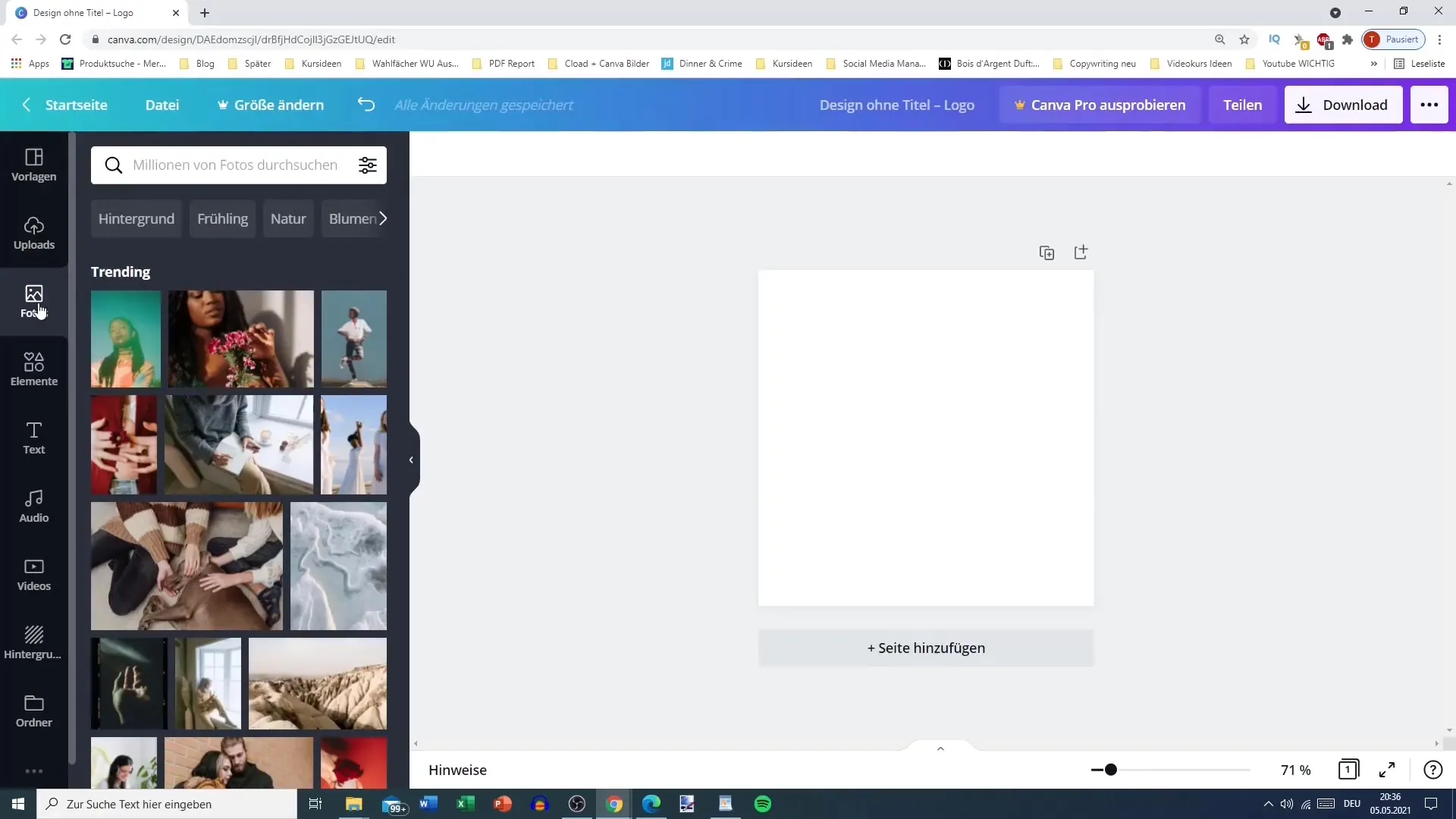Drag the zoom level slider
This screenshot has width=1456, height=819.
[x=1111, y=769]
